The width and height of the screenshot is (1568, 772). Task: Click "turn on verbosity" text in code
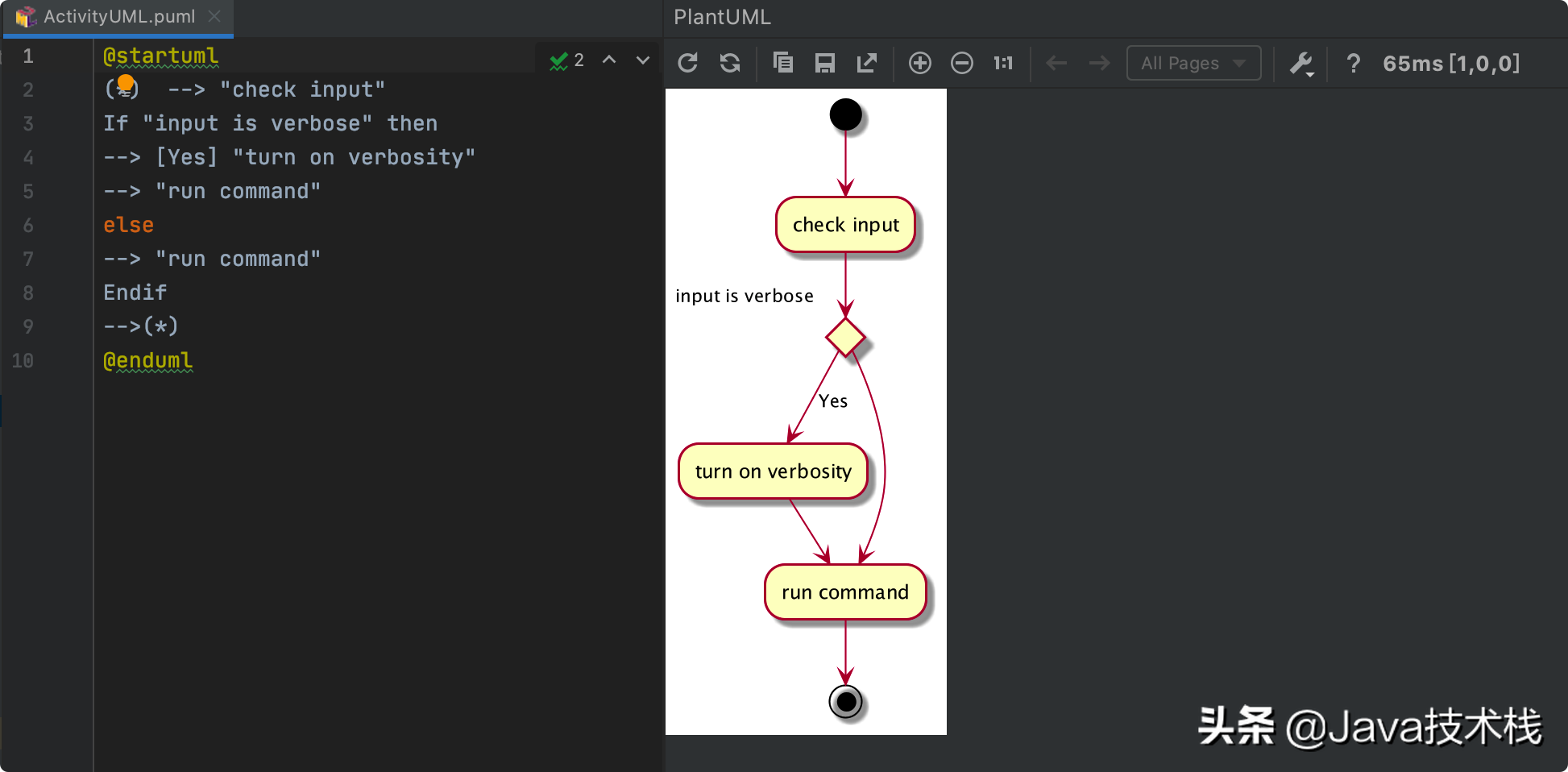coord(354,157)
